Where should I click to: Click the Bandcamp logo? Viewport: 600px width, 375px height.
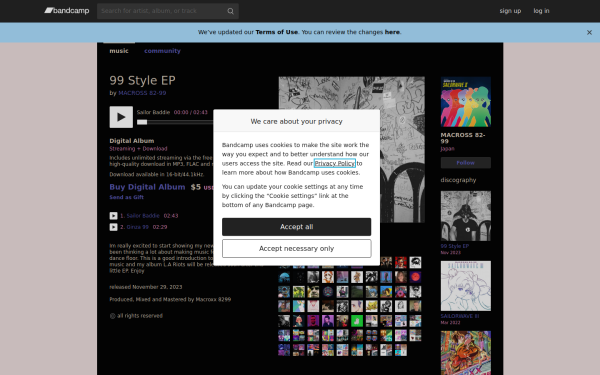coord(67,11)
